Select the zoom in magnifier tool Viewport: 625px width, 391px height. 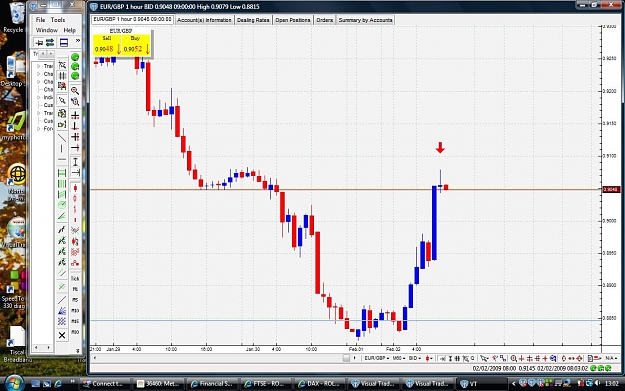coord(75,91)
